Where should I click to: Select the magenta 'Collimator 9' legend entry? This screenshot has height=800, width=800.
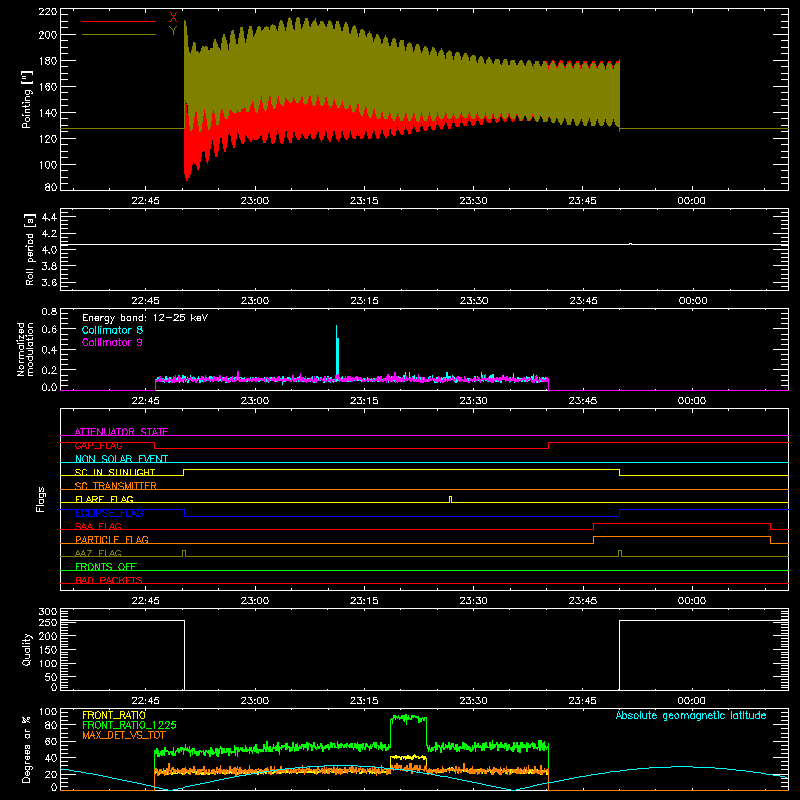pyautogui.click(x=112, y=342)
